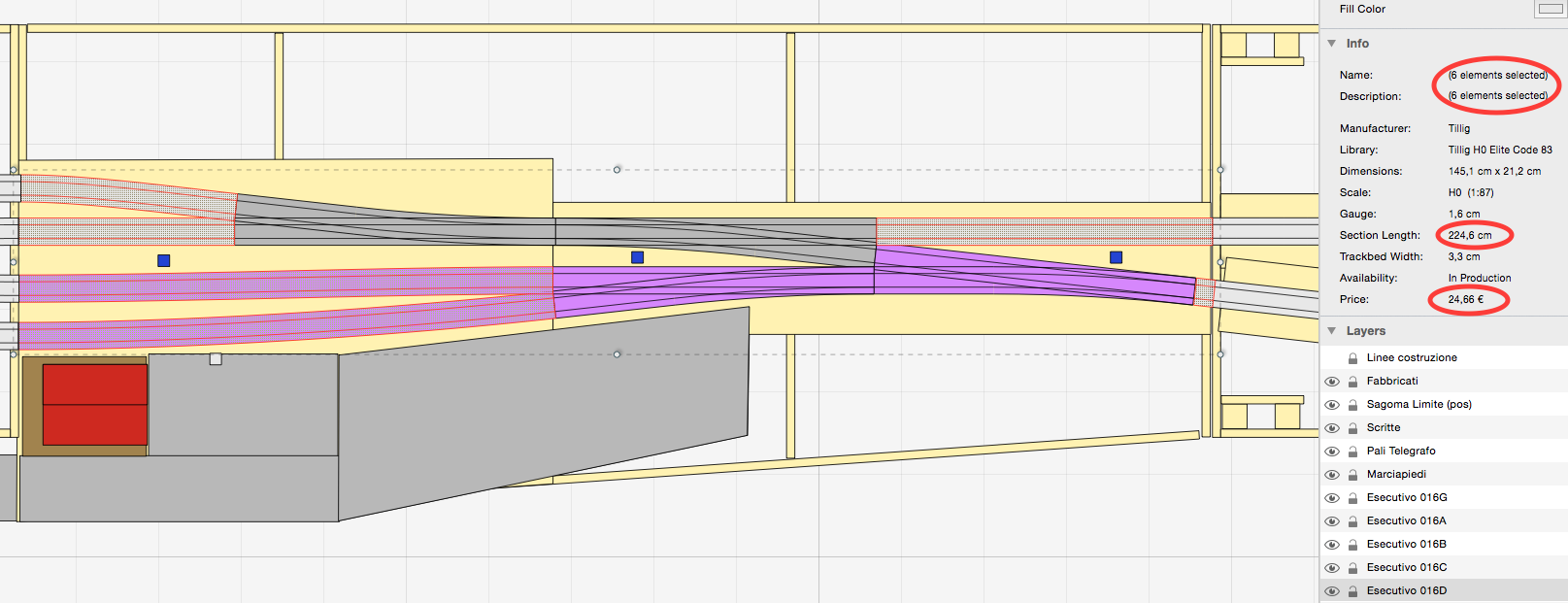
Task: Click the red building on the layout
Action: pyautogui.click(x=95, y=404)
